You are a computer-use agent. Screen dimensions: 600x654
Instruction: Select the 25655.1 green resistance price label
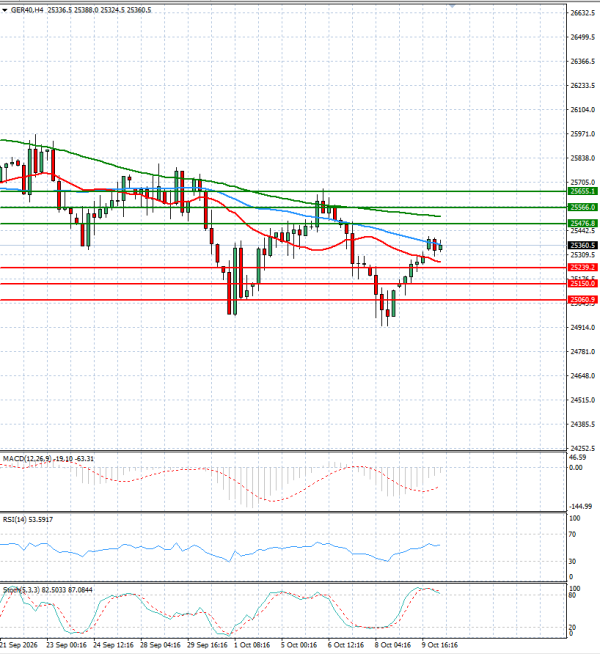click(x=583, y=191)
